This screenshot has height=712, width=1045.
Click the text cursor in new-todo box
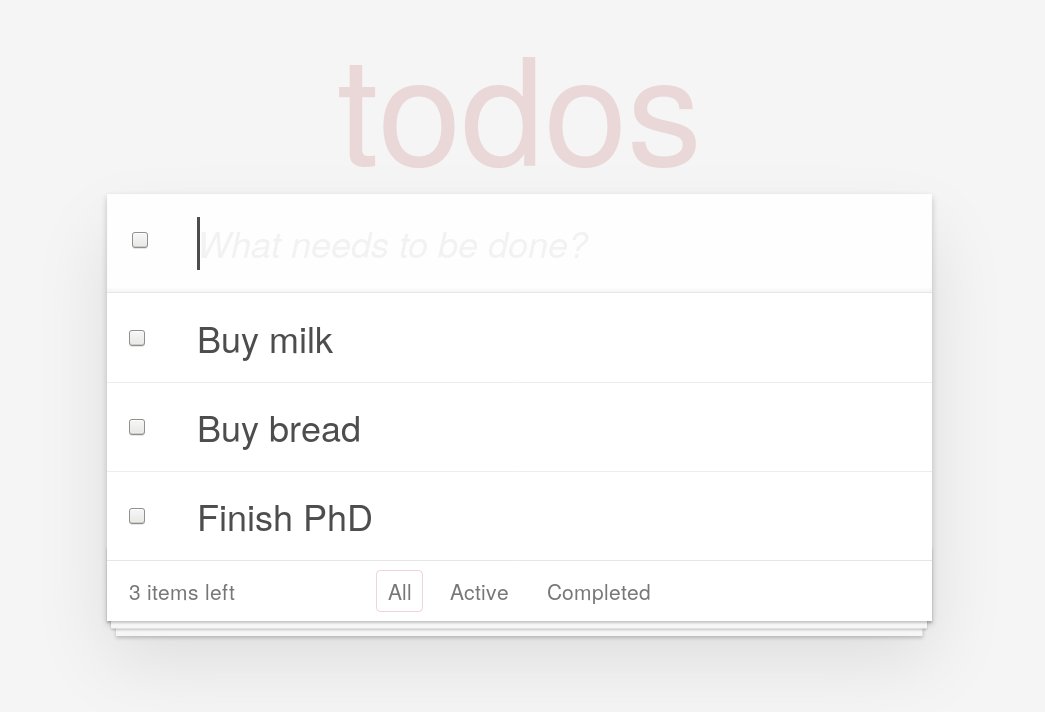pyautogui.click(x=198, y=243)
